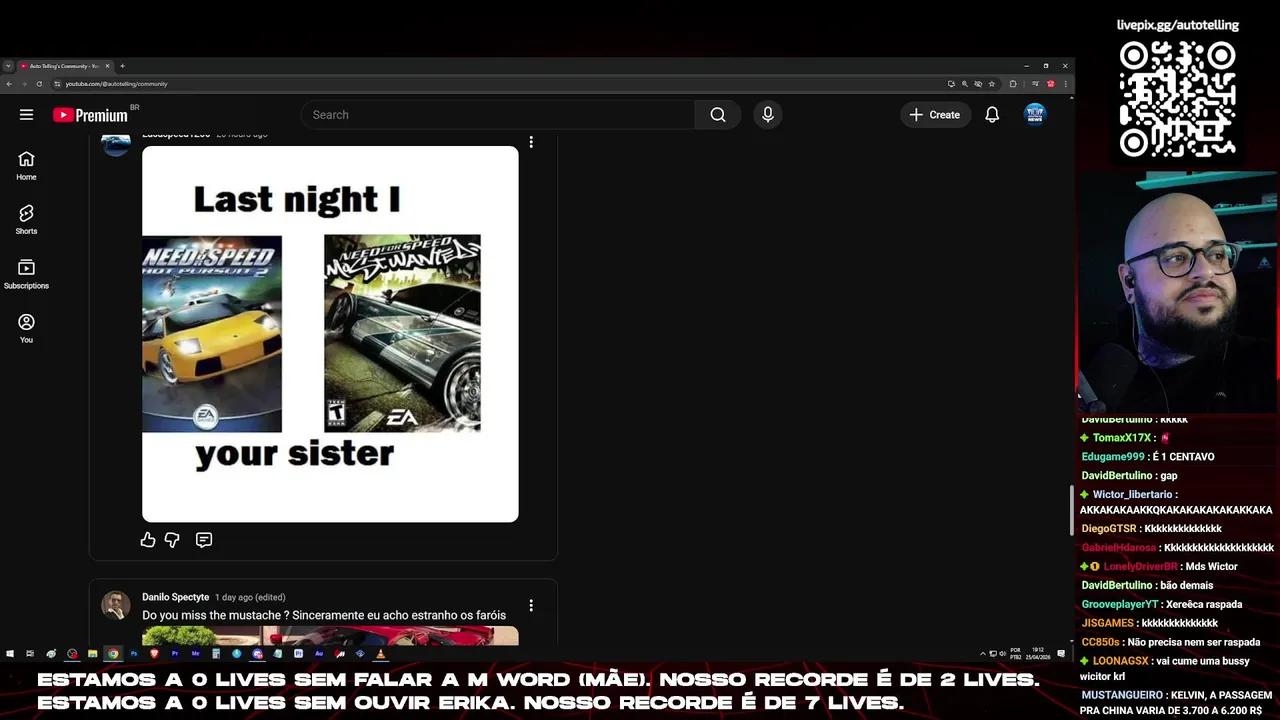
Task: Open the '1 day ago (edited)' post timestamp
Action: pyautogui.click(x=250, y=597)
